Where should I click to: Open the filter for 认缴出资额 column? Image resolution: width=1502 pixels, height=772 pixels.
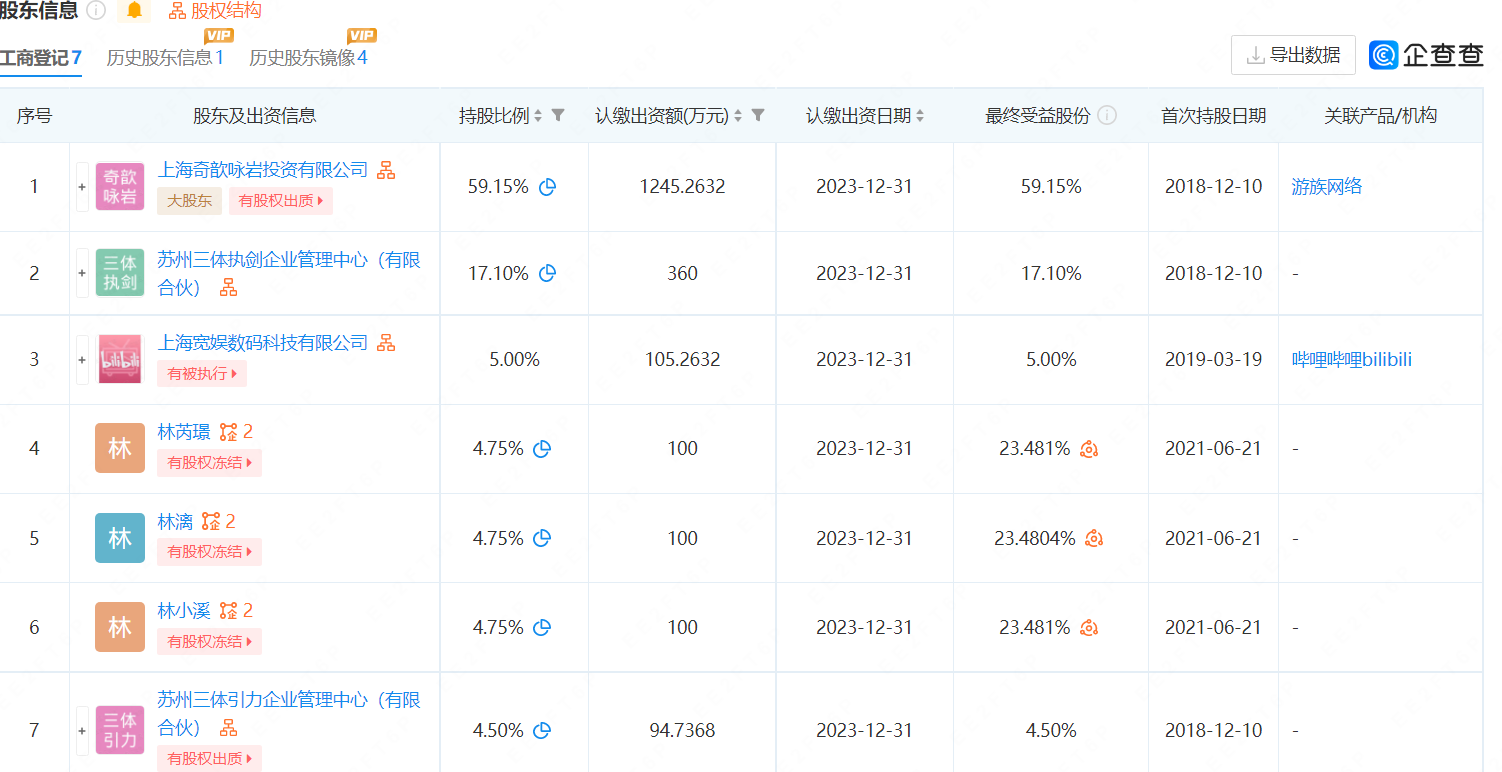(x=758, y=115)
